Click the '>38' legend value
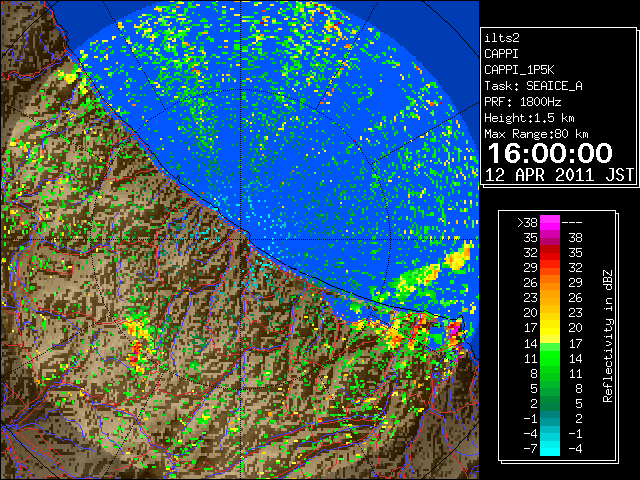This screenshot has width=640, height=480. point(527,223)
